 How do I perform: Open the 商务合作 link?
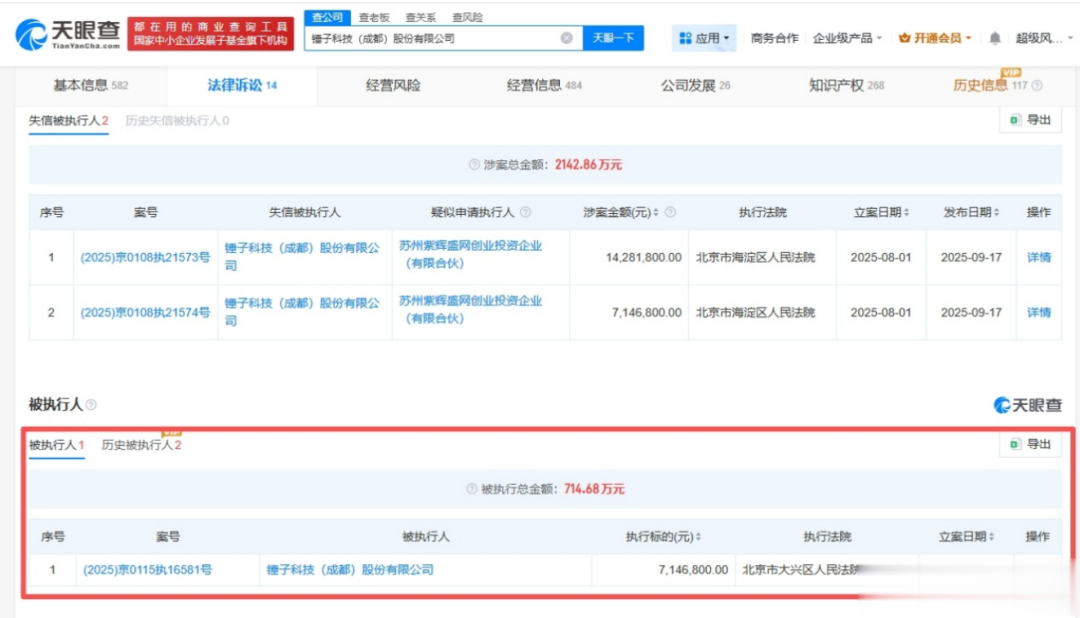[x=774, y=38]
